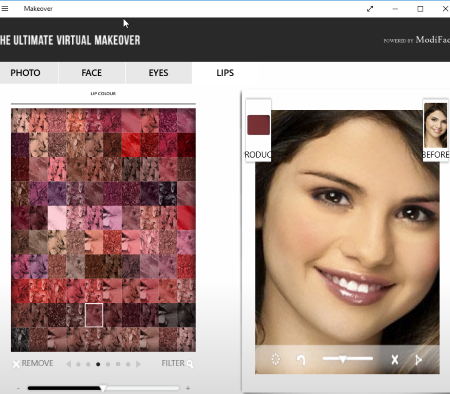This screenshot has width=450, height=394.
Task: Open the PRODUCT panel label
Action: click(x=258, y=155)
